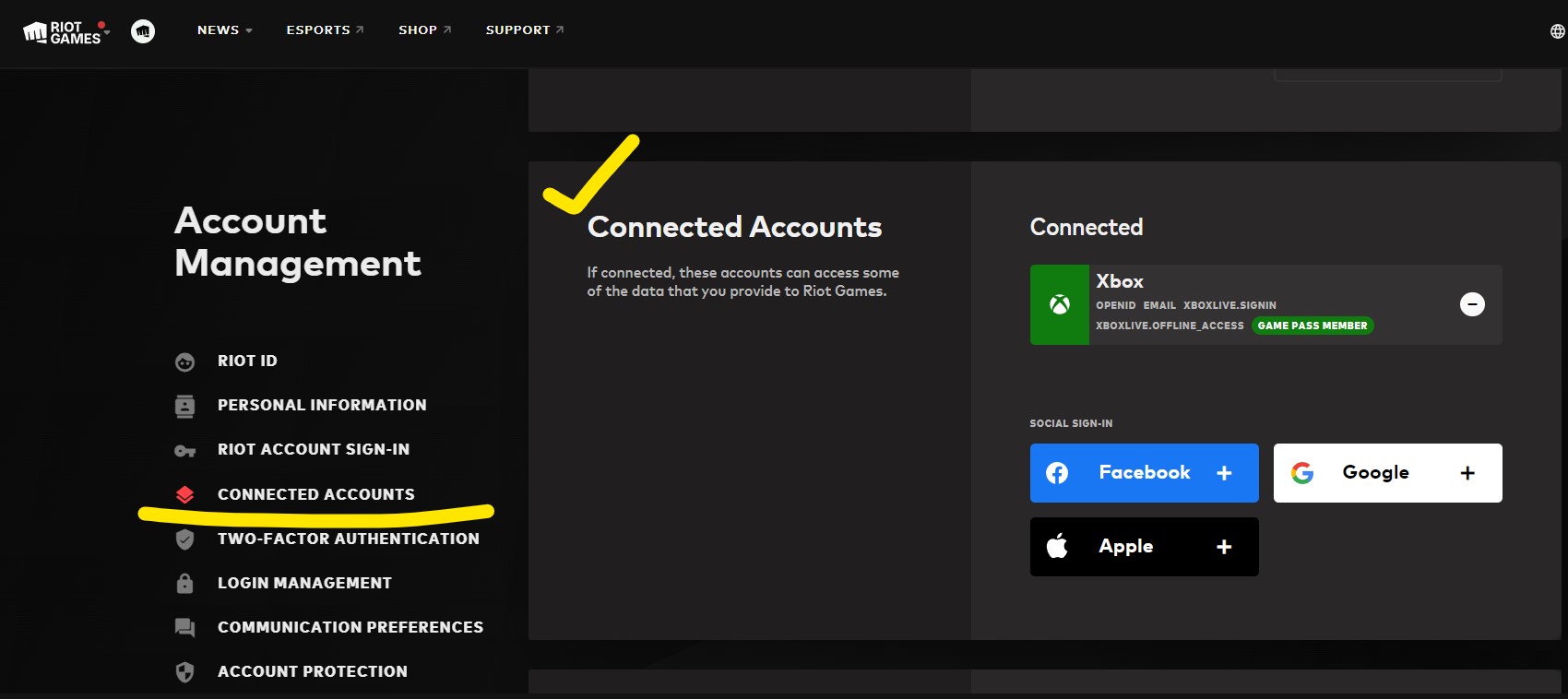Viewport: 1568px width, 699px height.
Task: Click the Apple logo icon
Action: [1057, 546]
